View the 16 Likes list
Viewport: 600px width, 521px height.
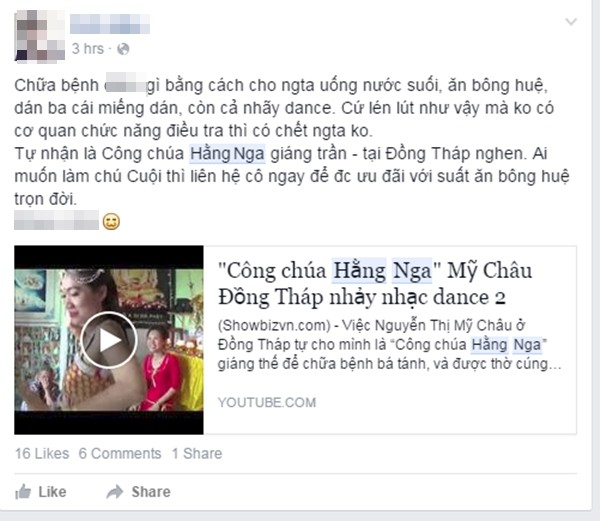42,453
